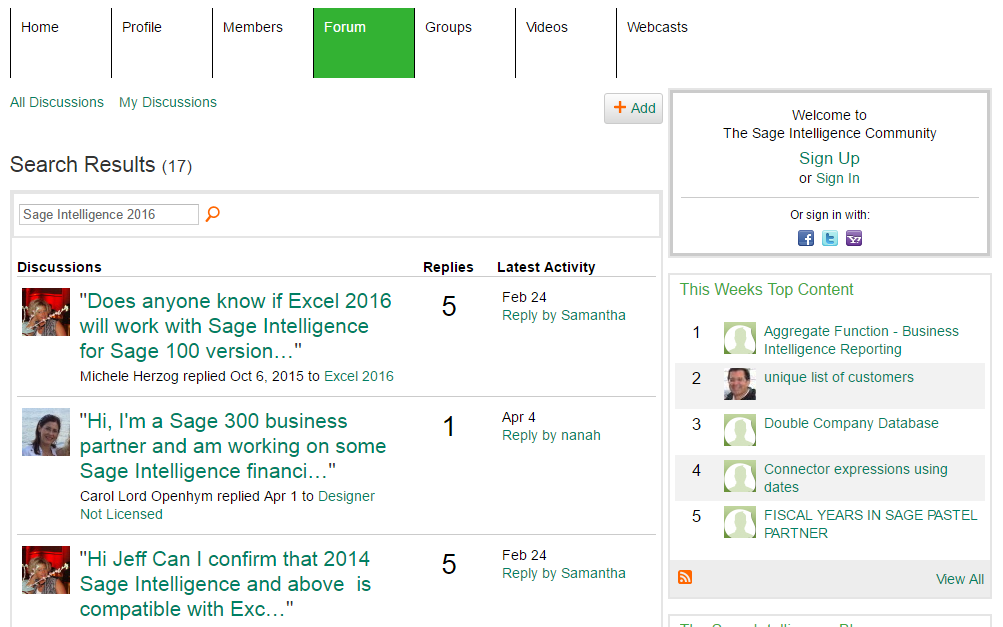
Task: Sign in with the Twitter icon
Action: click(x=830, y=239)
